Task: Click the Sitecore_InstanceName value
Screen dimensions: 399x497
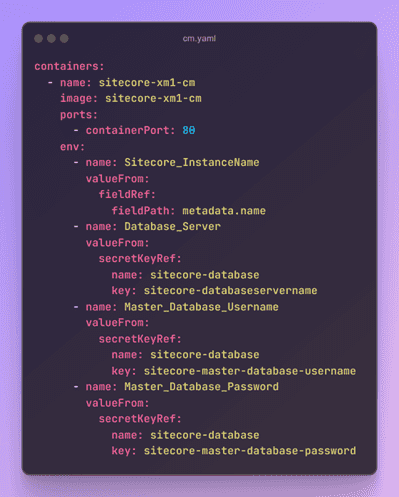Action: pyautogui.click(x=192, y=162)
